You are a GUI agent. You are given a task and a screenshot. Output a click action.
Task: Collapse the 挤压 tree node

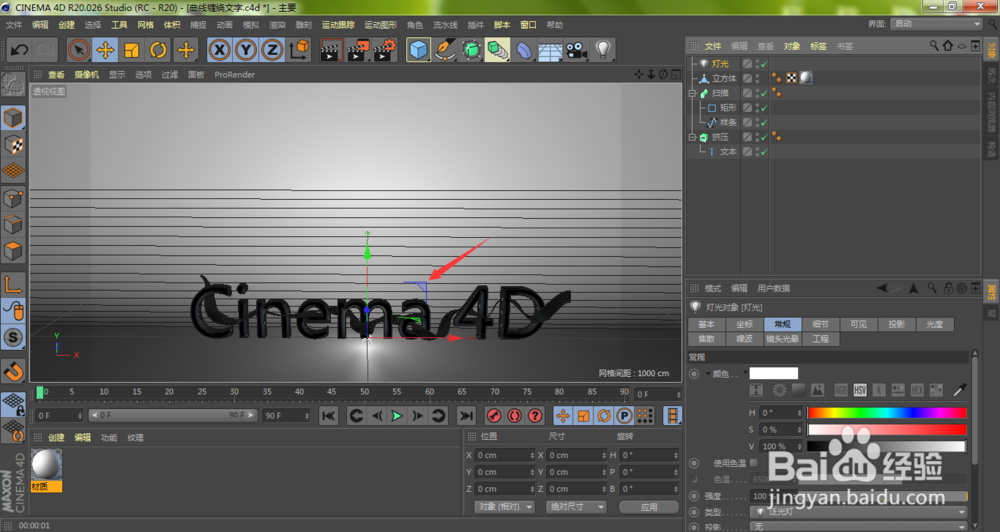coord(693,137)
